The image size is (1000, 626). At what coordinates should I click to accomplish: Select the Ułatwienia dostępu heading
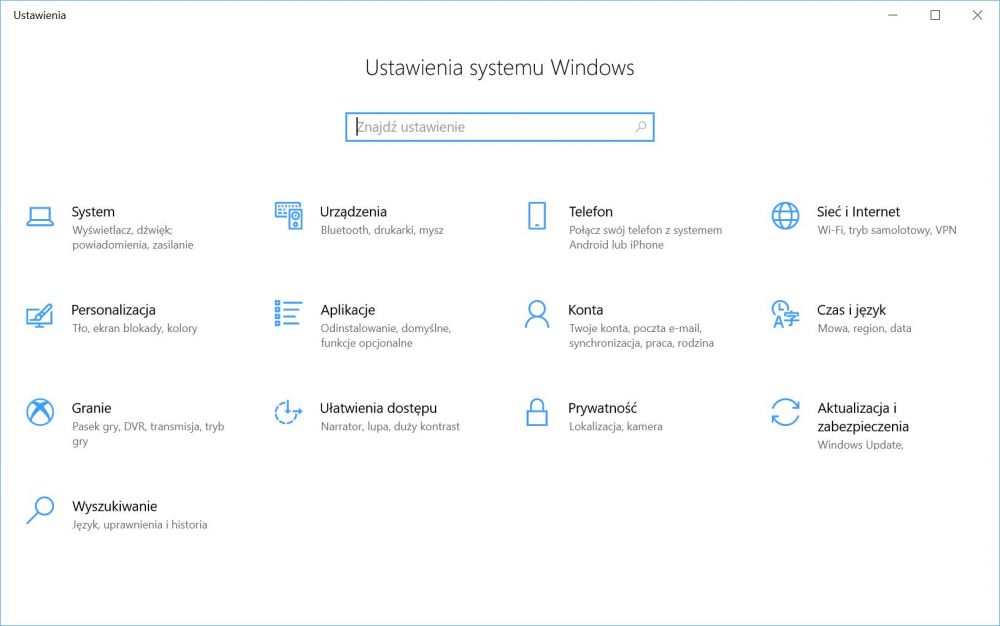click(x=378, y=409)
